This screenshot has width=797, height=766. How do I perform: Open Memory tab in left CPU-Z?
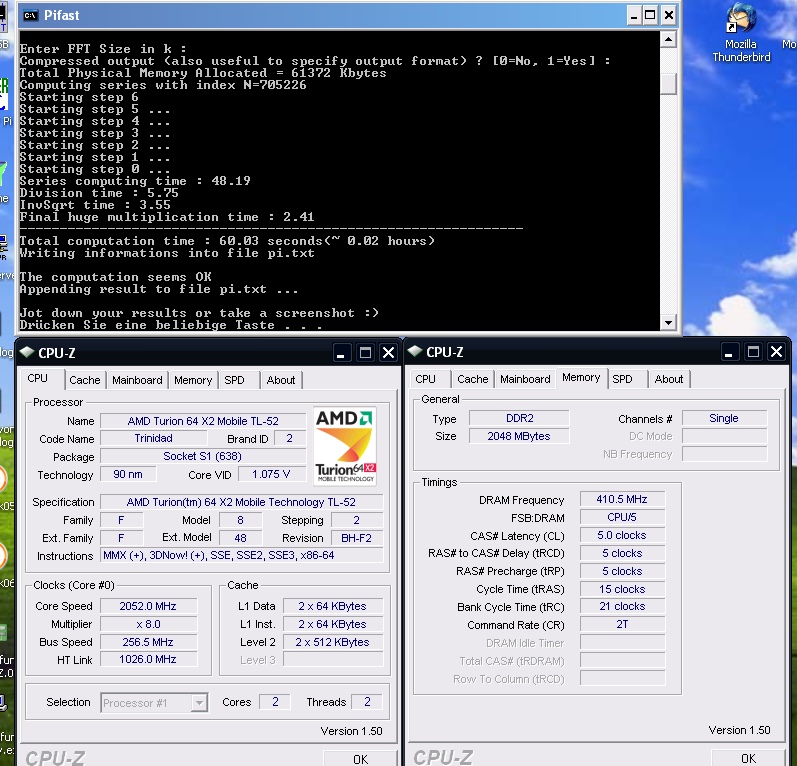[193, 380]
